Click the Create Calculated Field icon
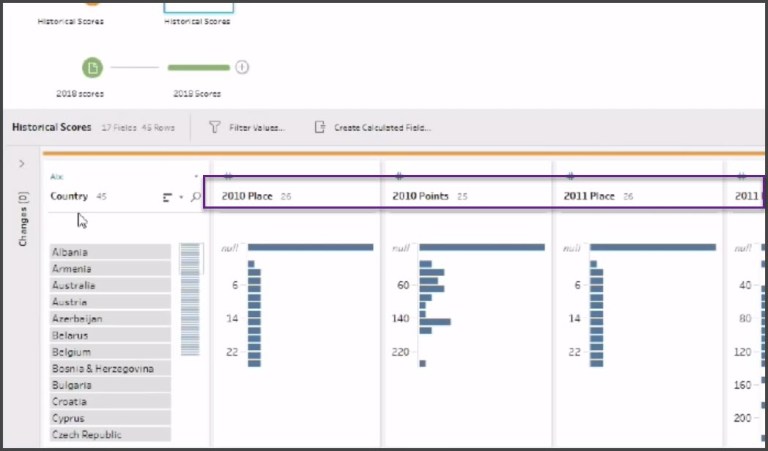This screenshot has height=451, width=768. coord(320,128)
